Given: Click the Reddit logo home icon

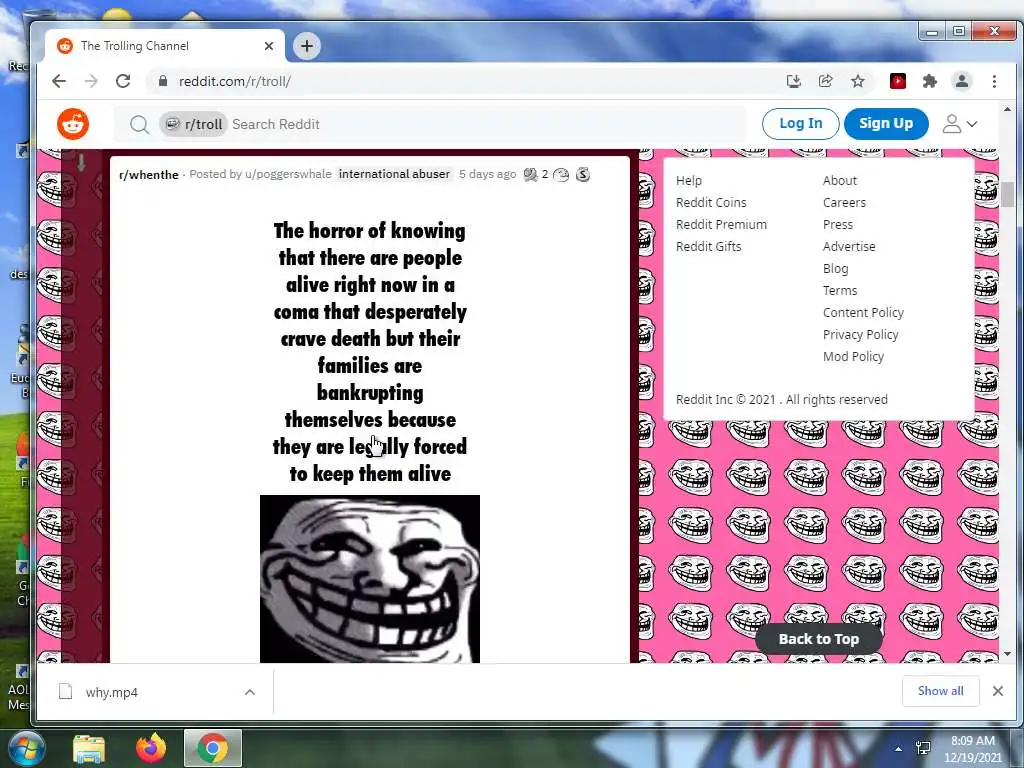Looking at the screenshot, I should (72, 124).
